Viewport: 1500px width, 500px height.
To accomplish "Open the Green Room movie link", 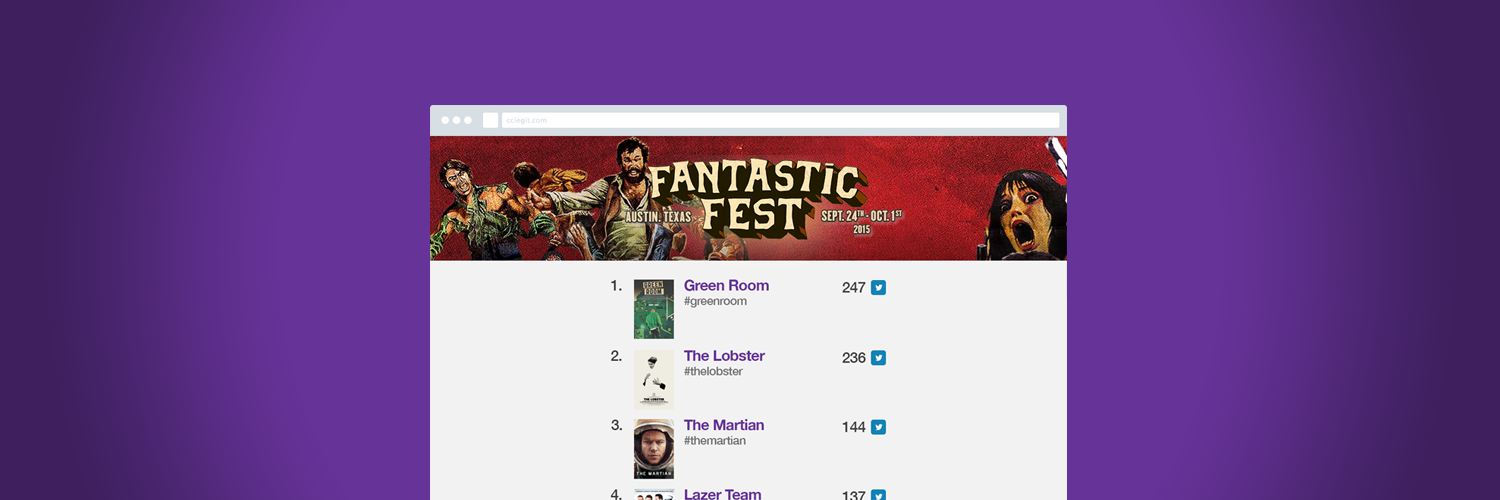I will pyautogui.click(x=726, y=286).
